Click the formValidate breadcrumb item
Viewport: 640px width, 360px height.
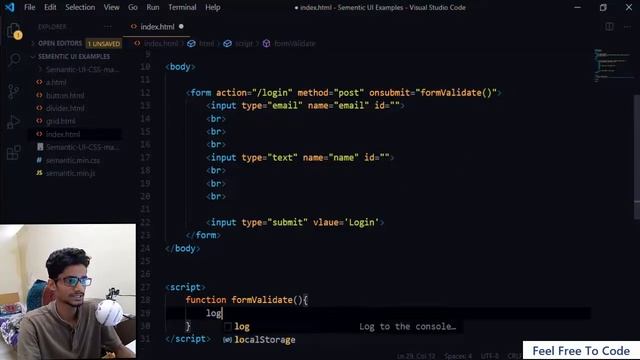(294, 43)
